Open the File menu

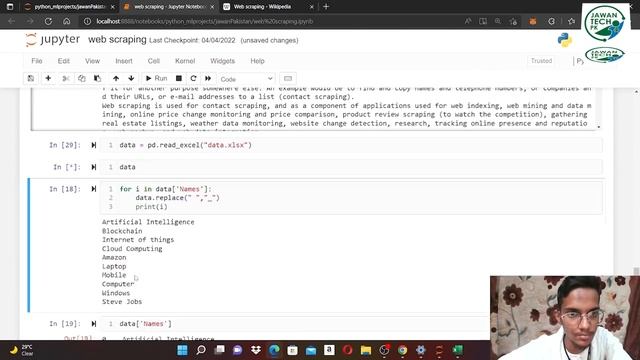pos(37,61)
